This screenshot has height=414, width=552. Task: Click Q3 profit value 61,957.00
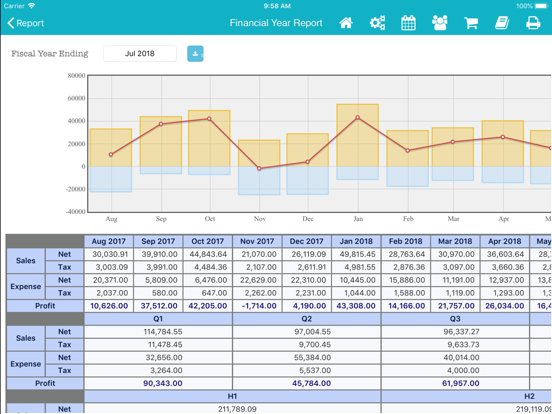pyautogui.click(x=460, y=383)
